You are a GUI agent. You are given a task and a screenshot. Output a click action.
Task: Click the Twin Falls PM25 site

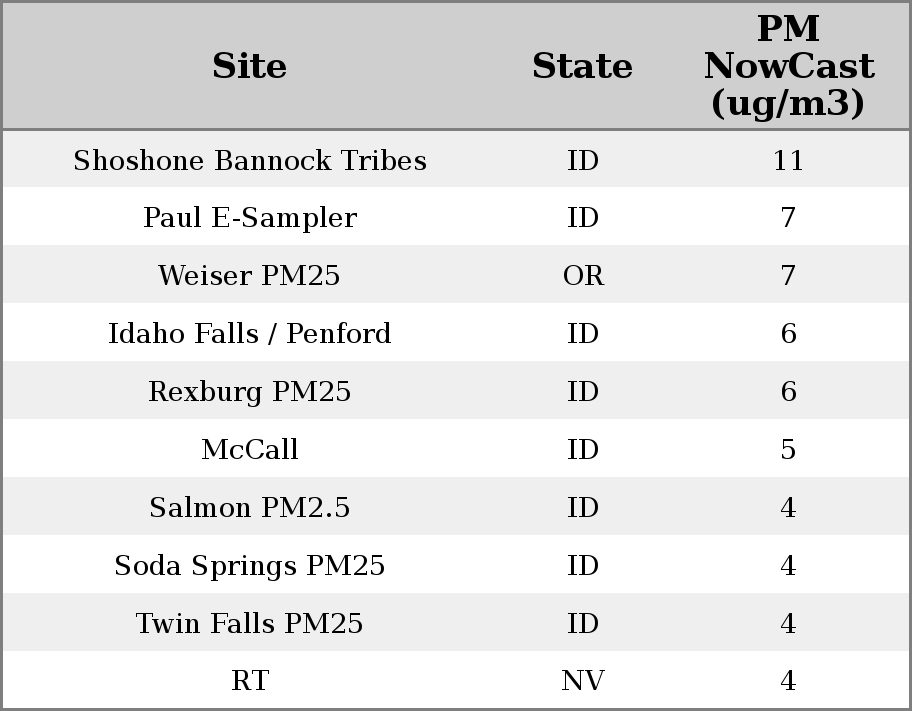pyautogui.click(x=249, y=624)
